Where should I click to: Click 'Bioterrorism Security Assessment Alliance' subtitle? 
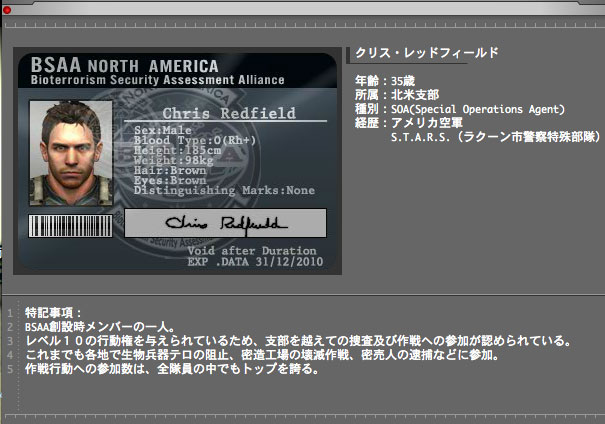click(157, 80)
